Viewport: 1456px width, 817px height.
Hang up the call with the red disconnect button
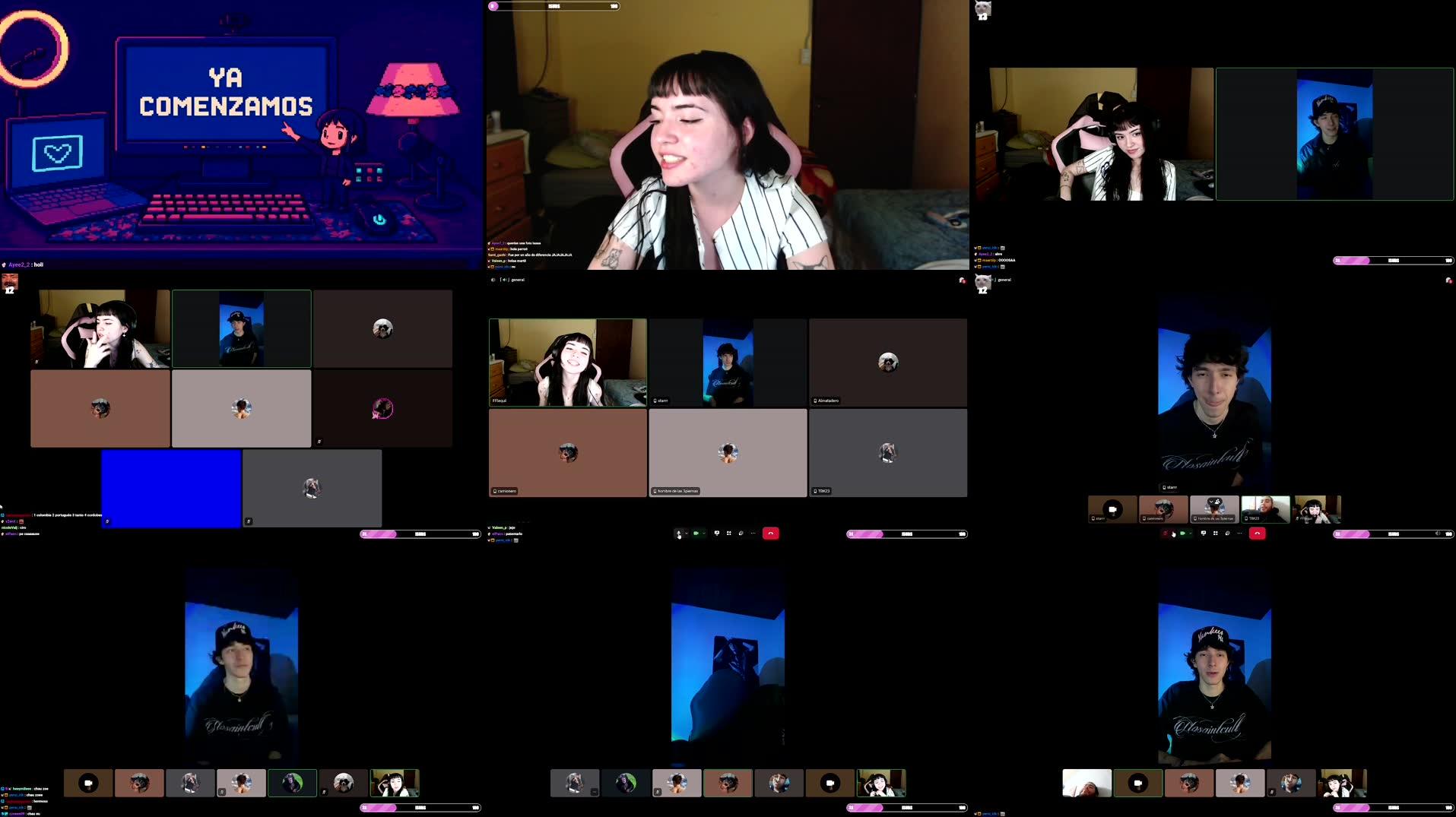click(x=770, y=533)
